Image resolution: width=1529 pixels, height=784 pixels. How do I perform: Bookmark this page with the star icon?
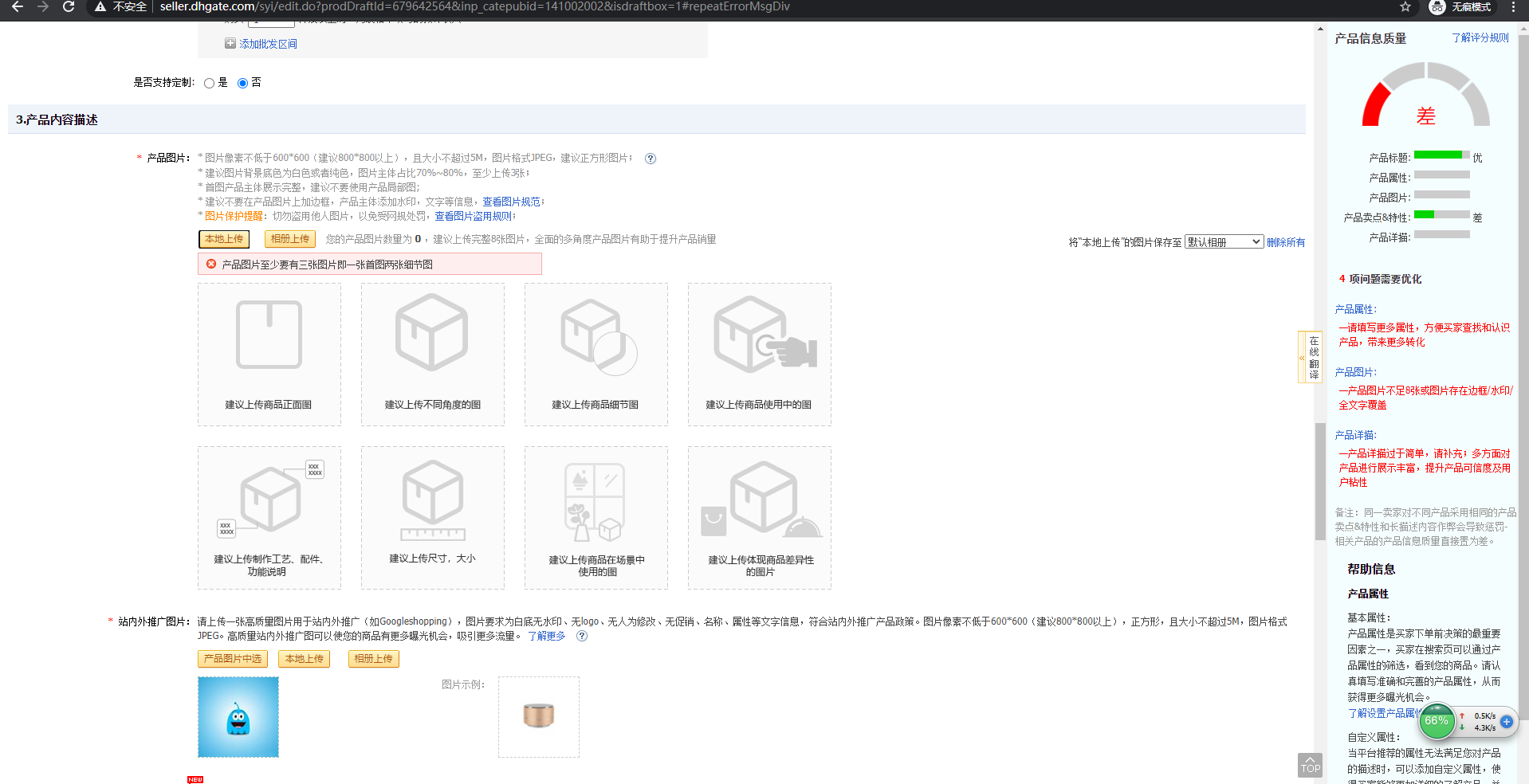click(x=1405, y=7)
